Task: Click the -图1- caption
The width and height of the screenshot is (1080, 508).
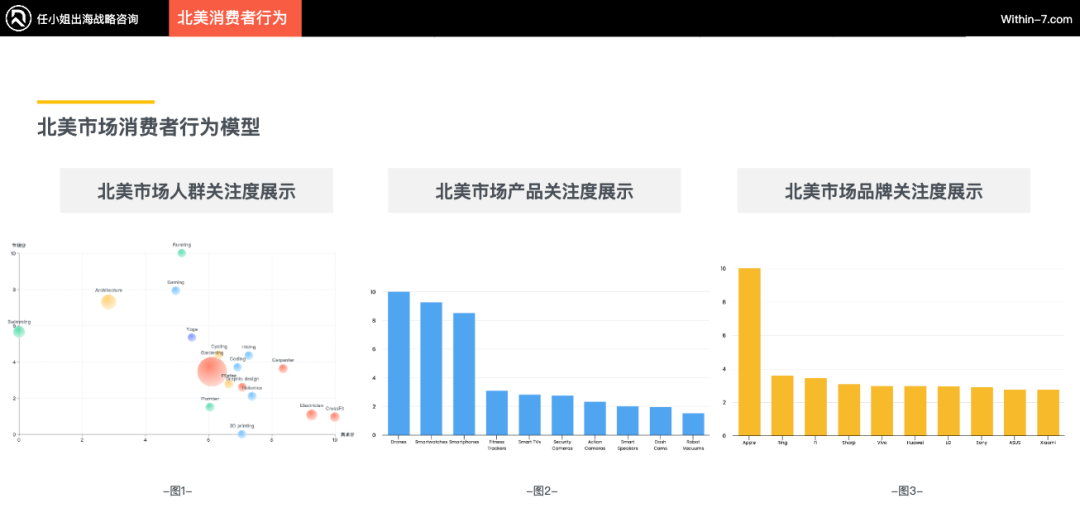Action: point(177,491)
